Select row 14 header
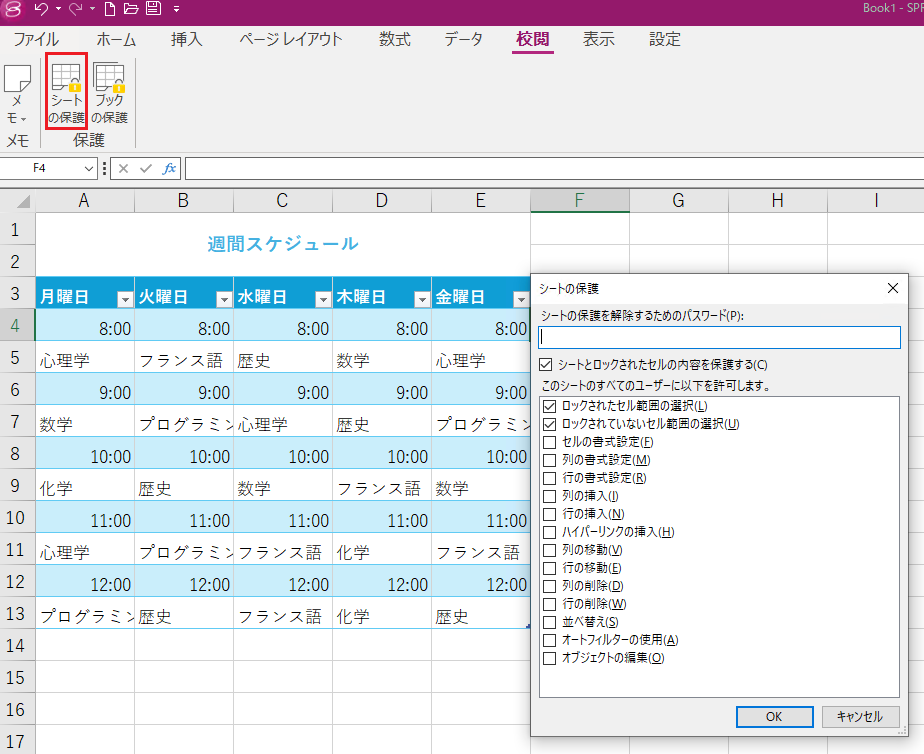 pyautogui.click(x=17, y=646)
